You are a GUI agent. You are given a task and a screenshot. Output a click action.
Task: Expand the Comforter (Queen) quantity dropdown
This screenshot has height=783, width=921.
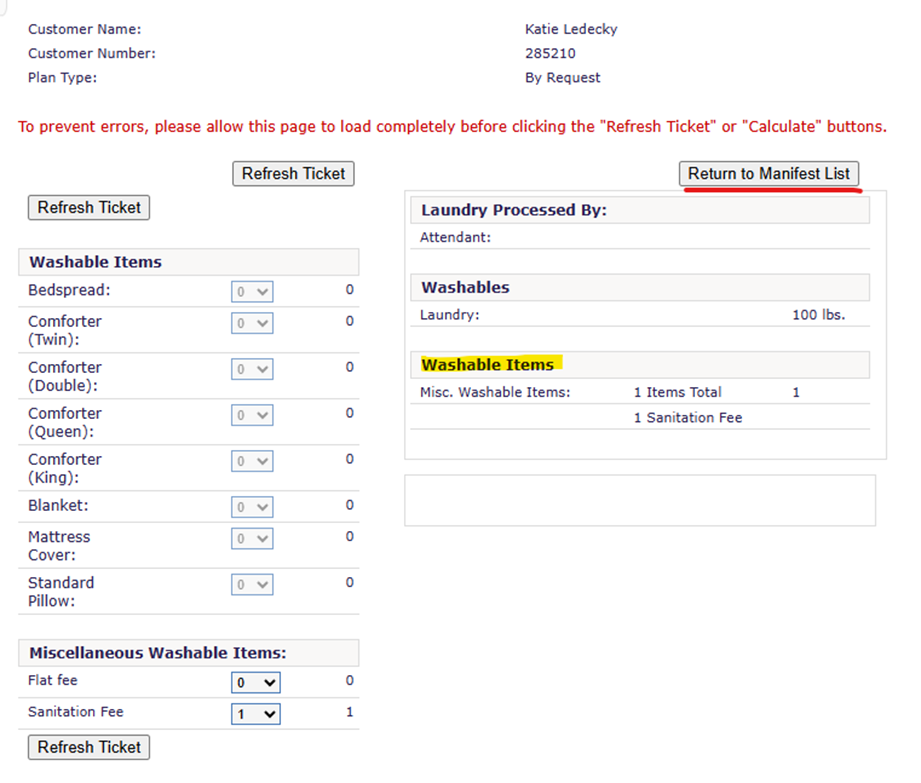click(252, 415)
